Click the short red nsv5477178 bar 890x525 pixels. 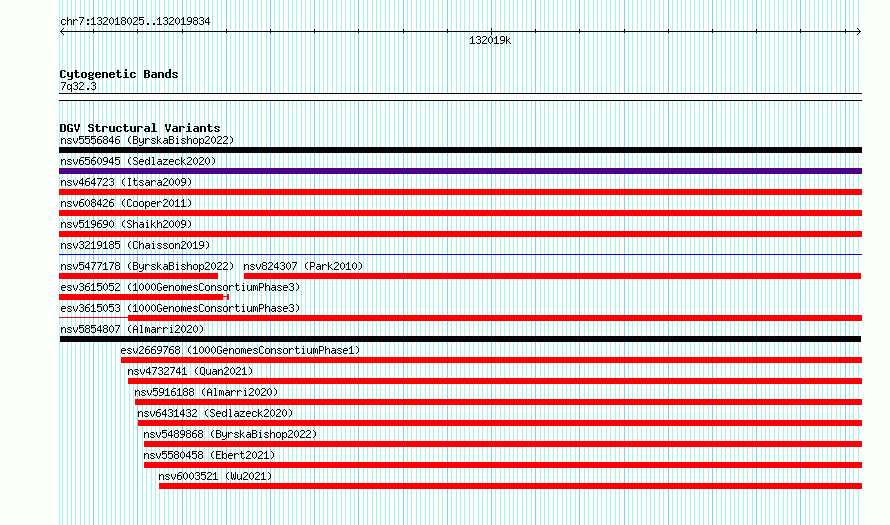point(138,276)
